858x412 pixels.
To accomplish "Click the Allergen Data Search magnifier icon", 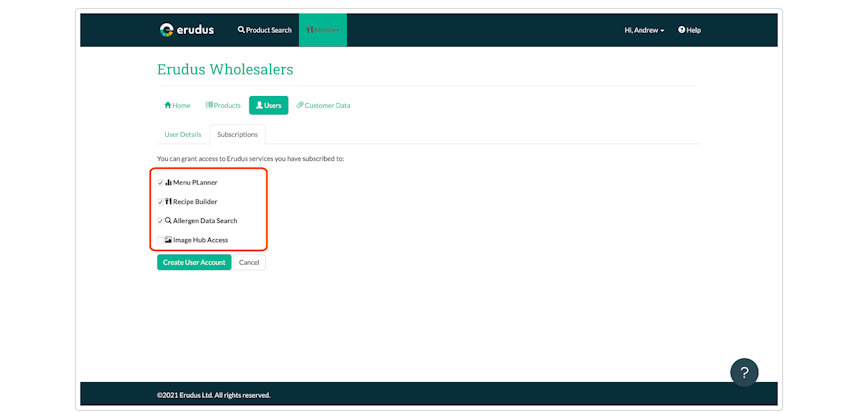I will click(x=169, y=220).
